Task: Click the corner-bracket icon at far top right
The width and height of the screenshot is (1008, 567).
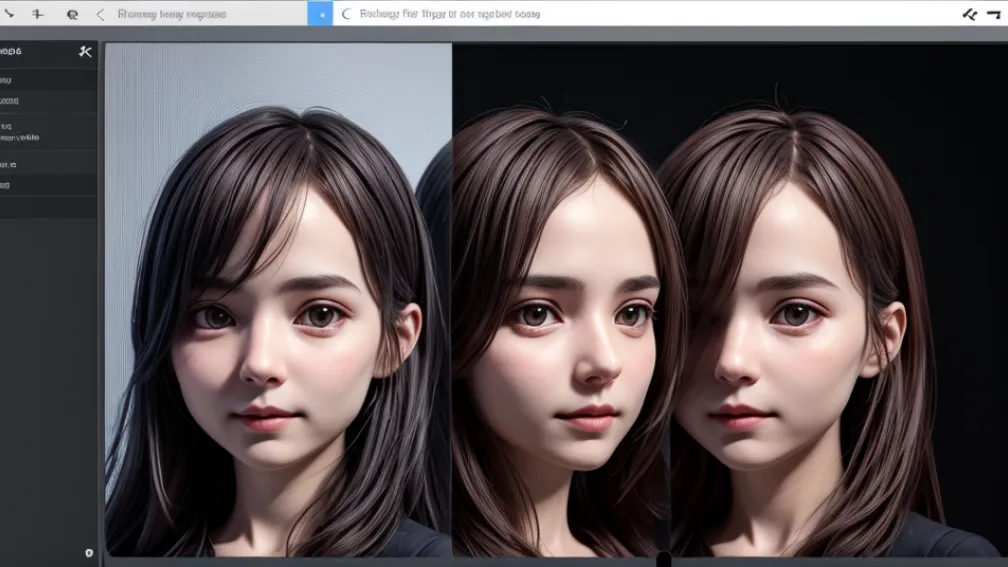Action: [x=994, y=14]
